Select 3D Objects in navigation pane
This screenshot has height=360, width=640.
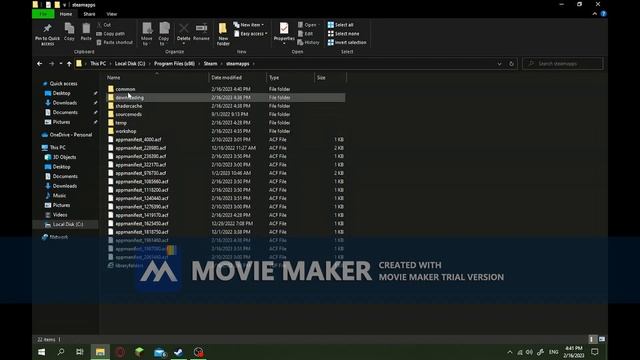click(64, 157)
